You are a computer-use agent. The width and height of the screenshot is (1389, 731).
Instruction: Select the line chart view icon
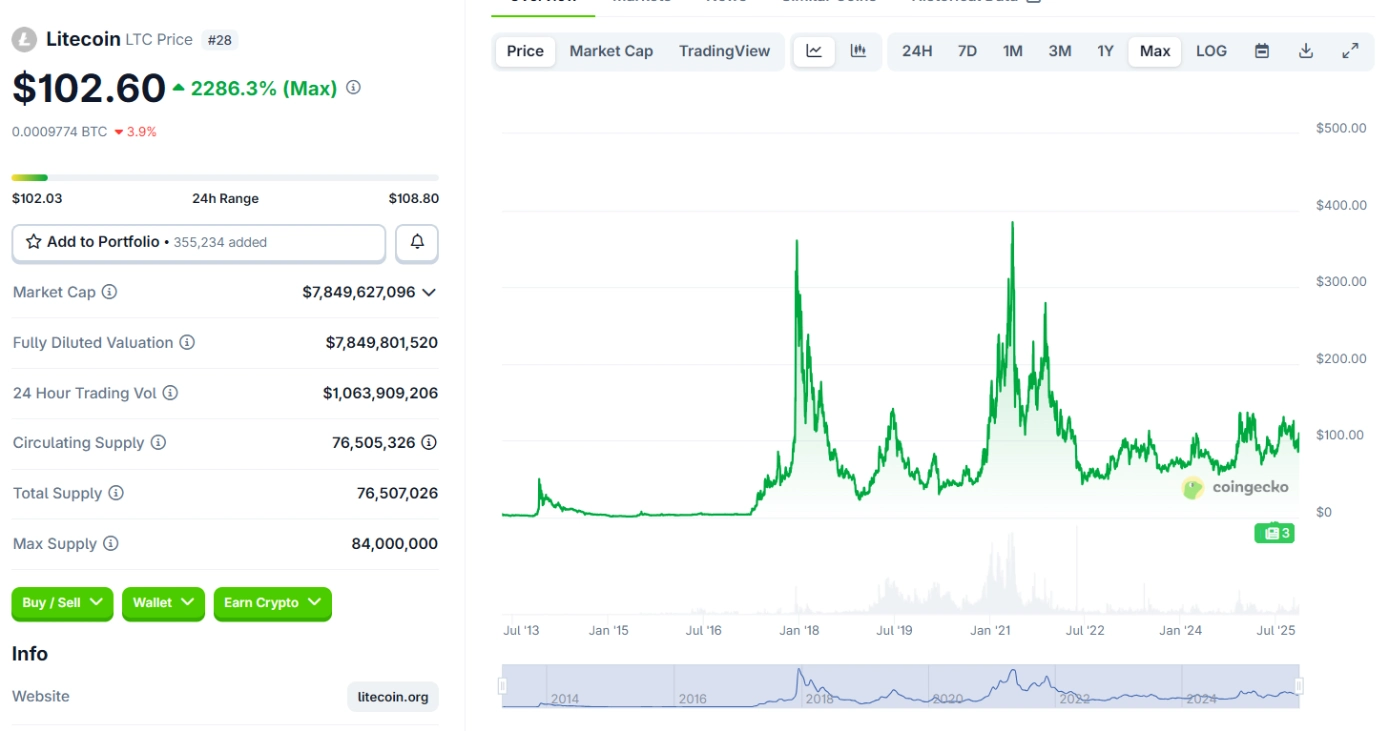[814, 51]
